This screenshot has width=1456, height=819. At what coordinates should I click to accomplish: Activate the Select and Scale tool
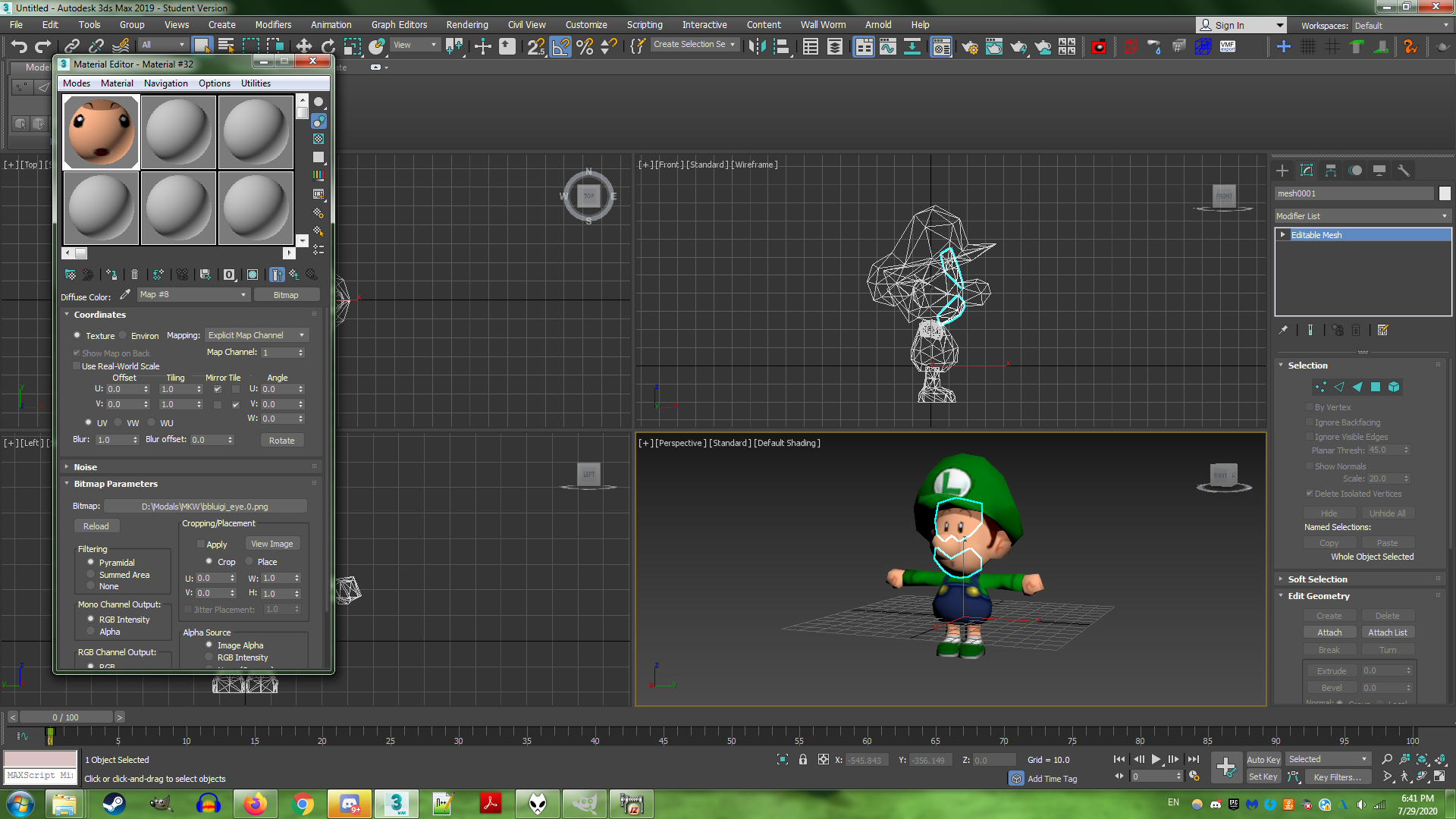pyautogui.click(x=353, y=46)
